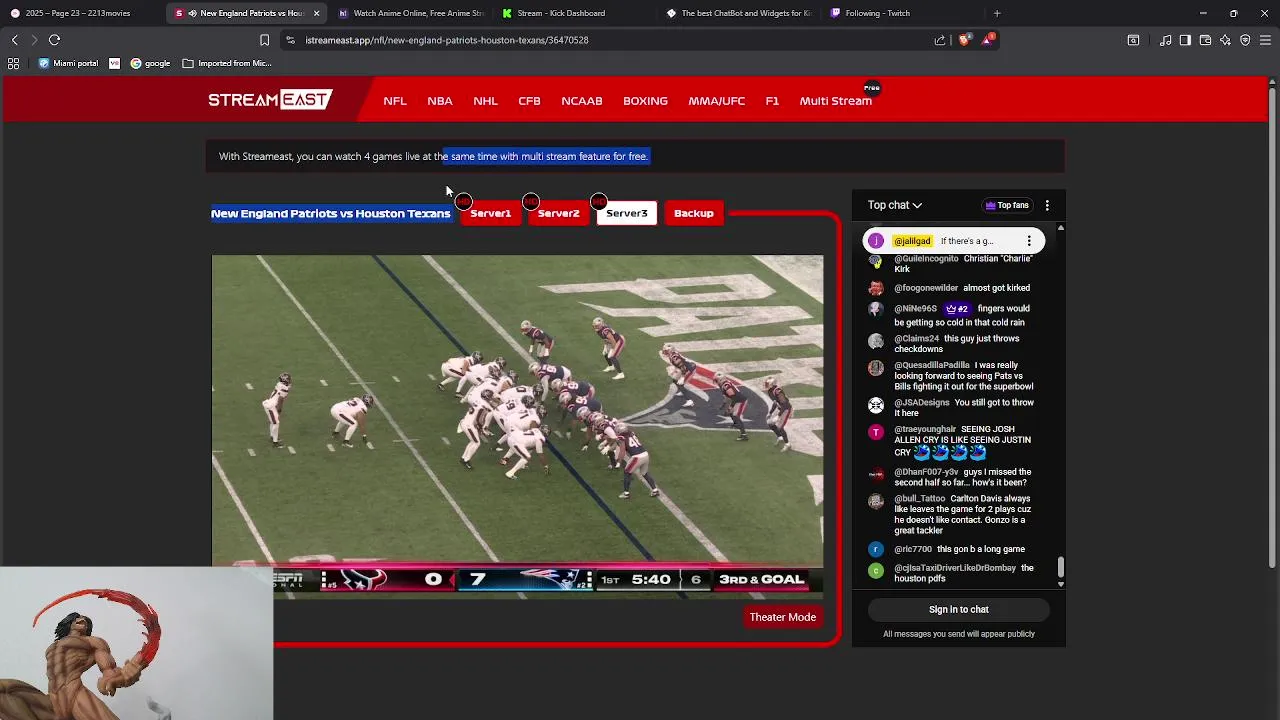Click the New England Patriots vs Houston Texans title
Viewport: 1280px width, 720px height.
[x=331, y=213]
